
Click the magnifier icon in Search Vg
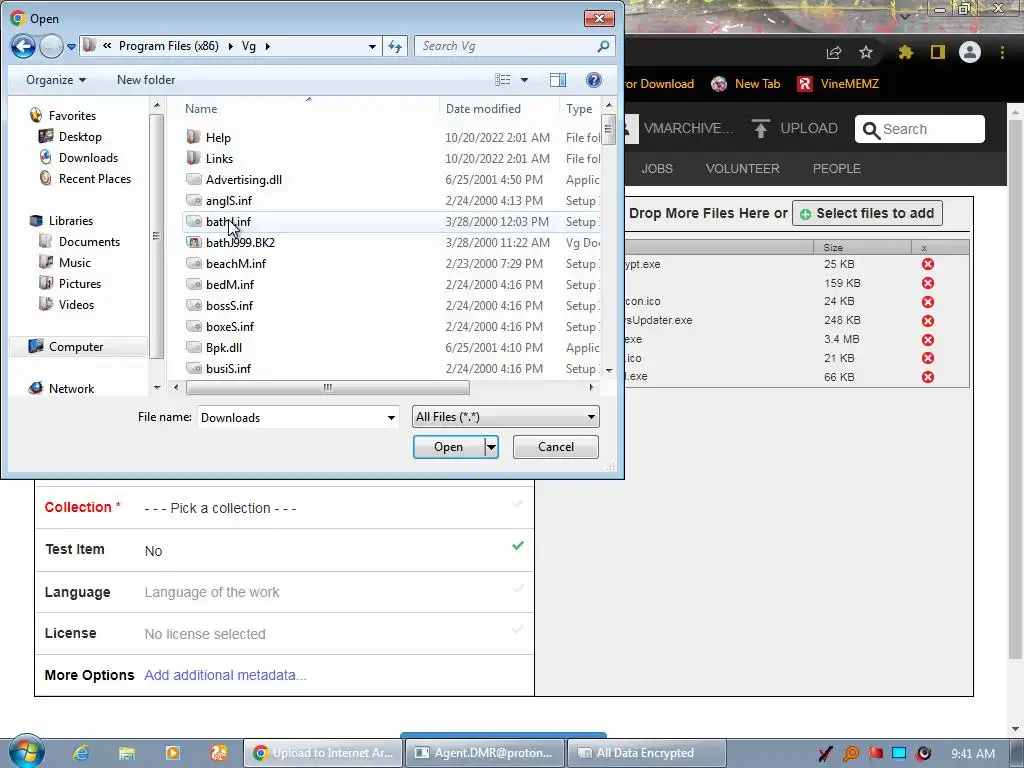pos(603,46)
